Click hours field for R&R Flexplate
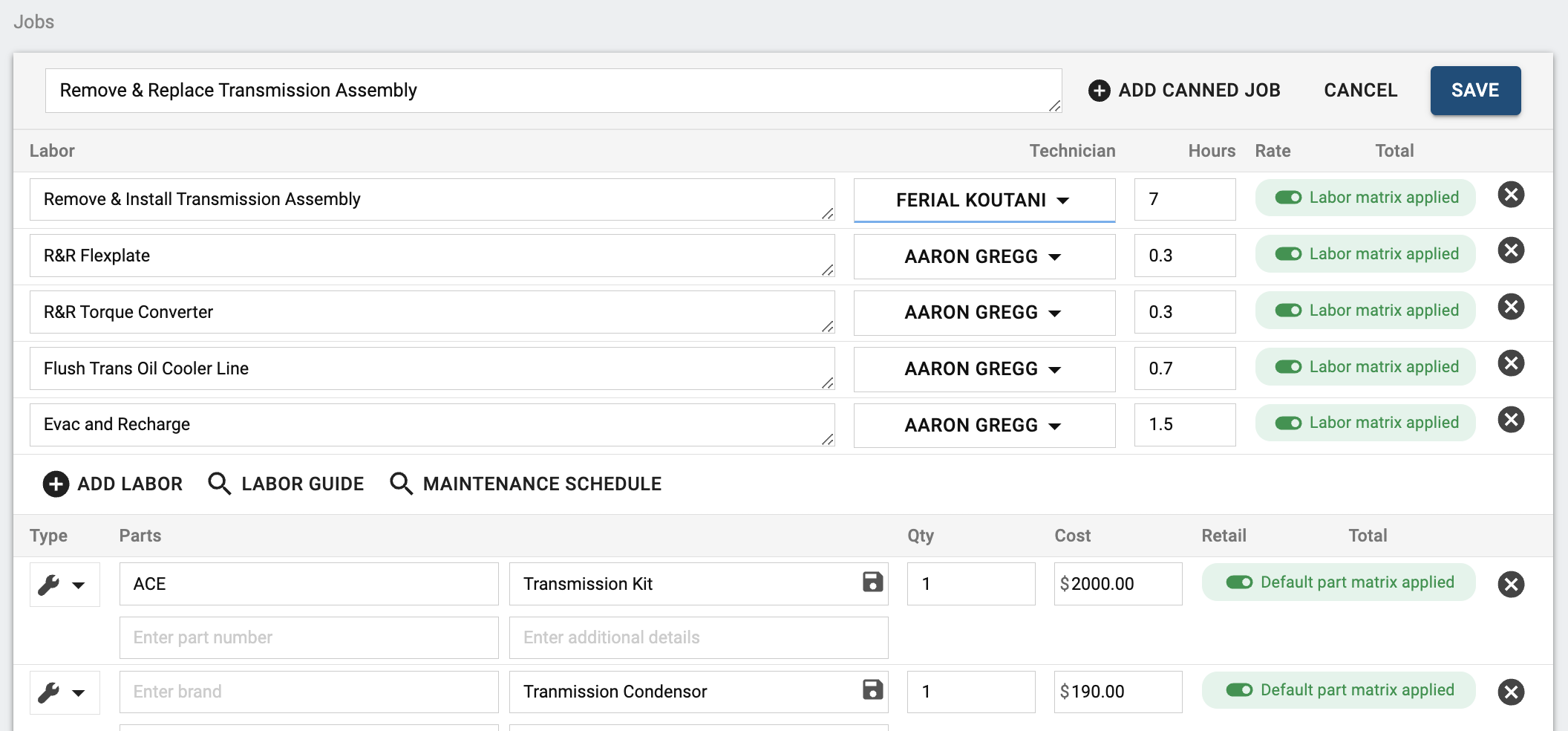The width and height of the screenshot is (1568, 731). pos(1185,256)
